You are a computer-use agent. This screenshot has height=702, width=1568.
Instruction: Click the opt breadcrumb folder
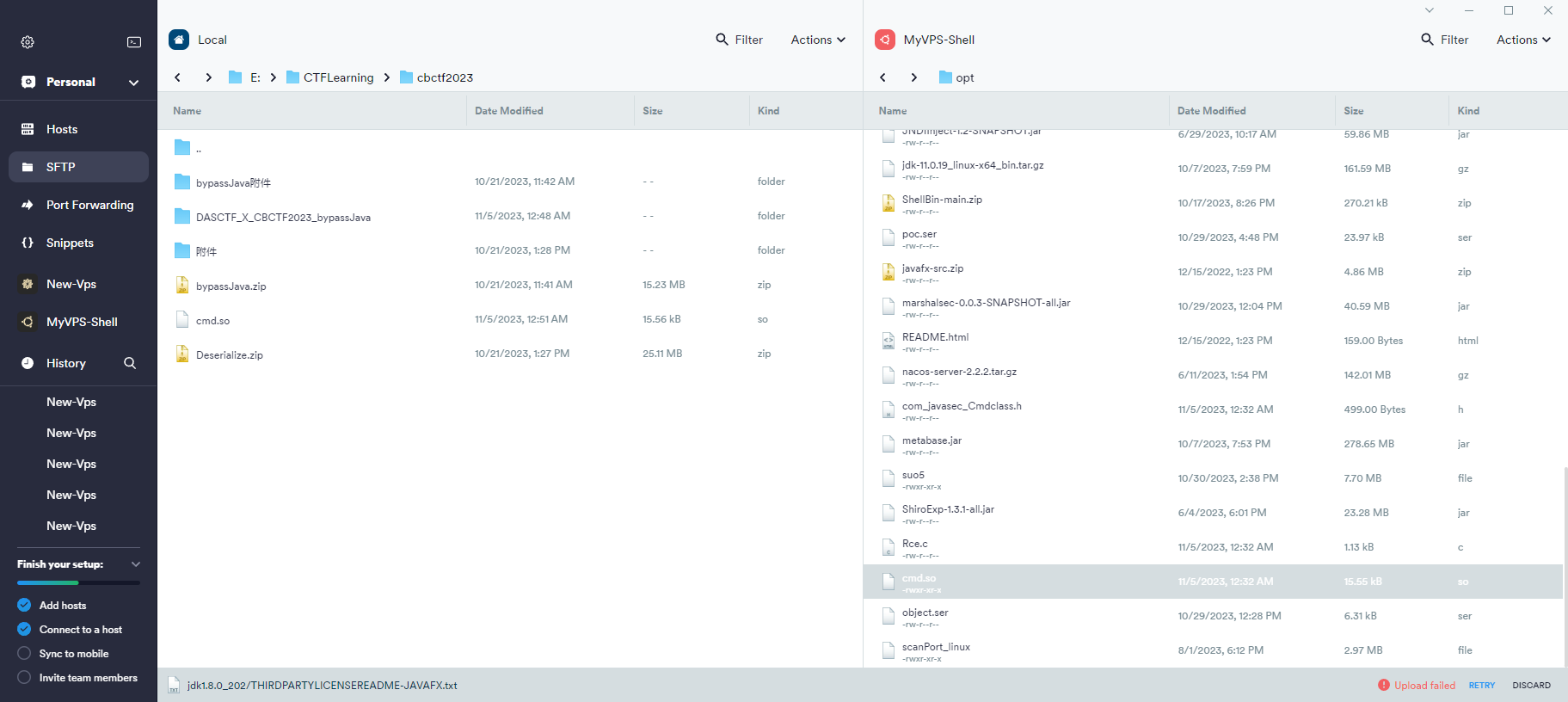tap(956, 77)
